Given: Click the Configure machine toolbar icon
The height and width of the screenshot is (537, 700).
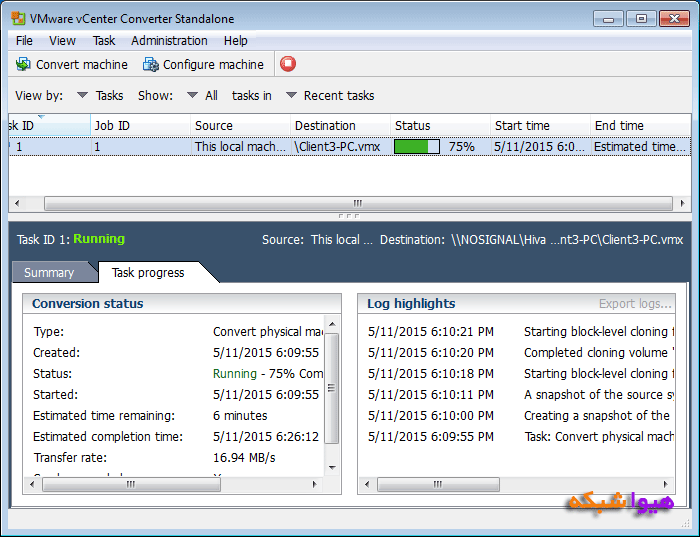Looking at the screenshot, I should 150,64.
